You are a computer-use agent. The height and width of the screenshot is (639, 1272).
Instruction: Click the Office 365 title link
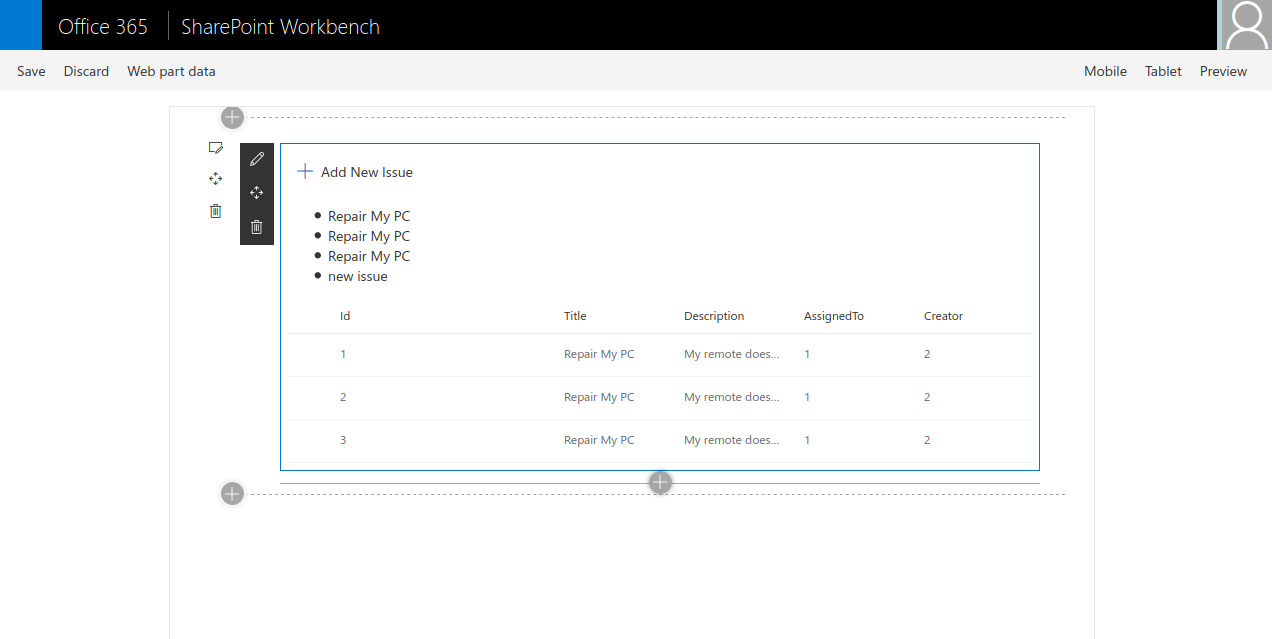[x=103, y=27]
